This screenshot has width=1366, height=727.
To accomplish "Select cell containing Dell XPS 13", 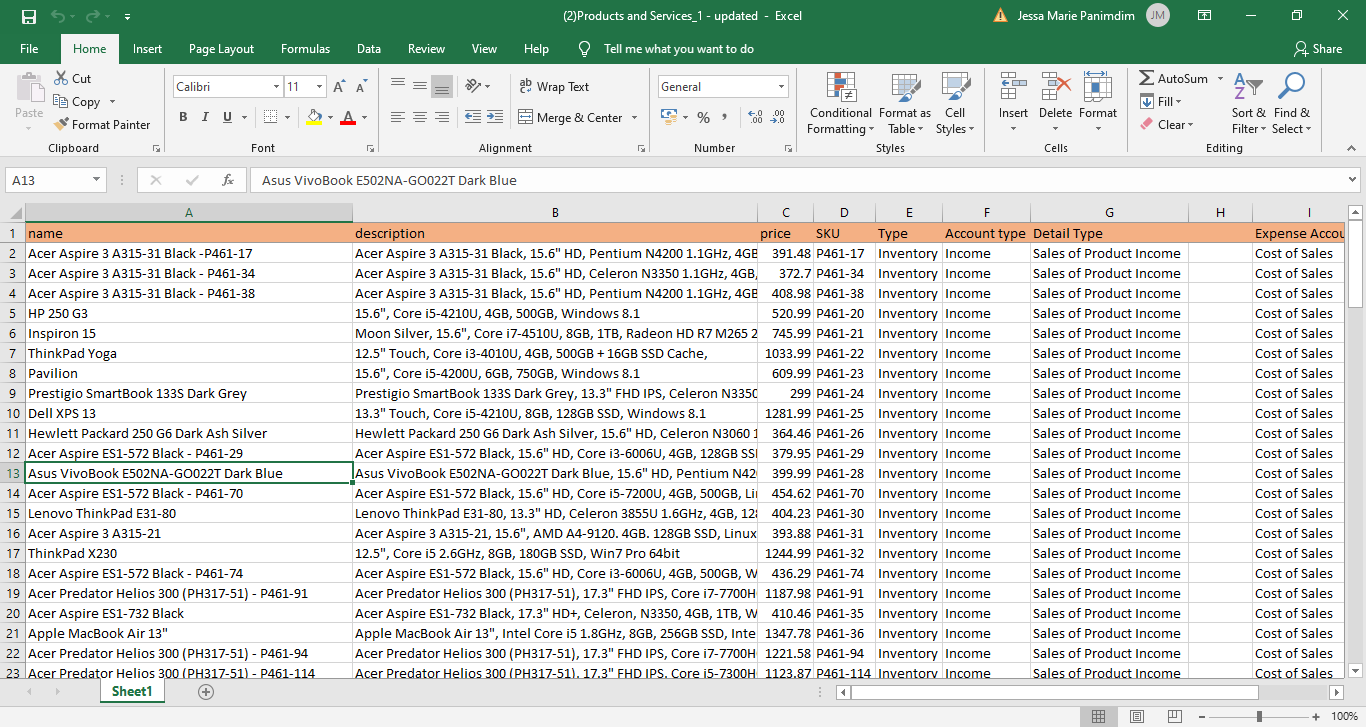I will tap(188, 414).
